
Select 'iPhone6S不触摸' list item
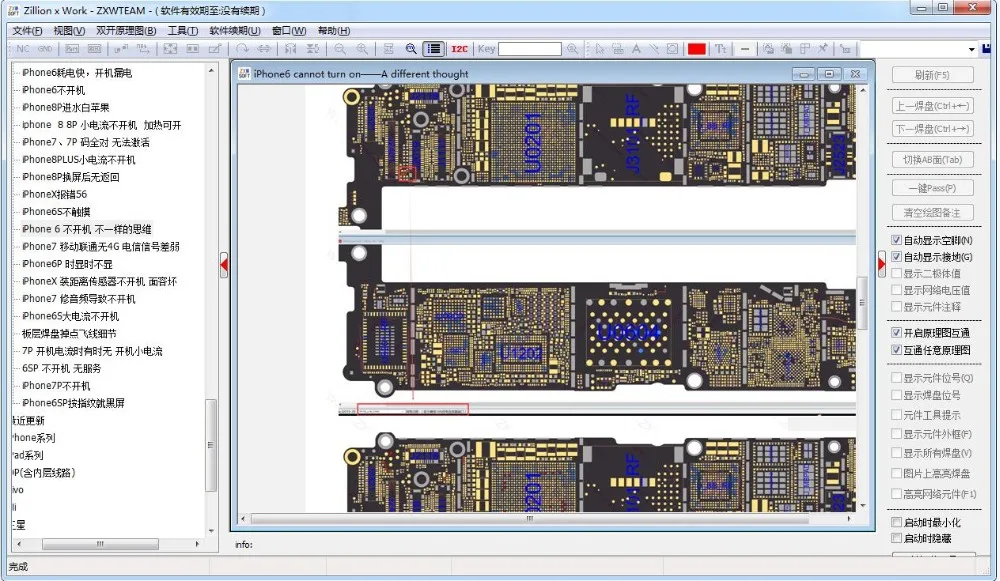pyautogui.click(x=56, y=212)
